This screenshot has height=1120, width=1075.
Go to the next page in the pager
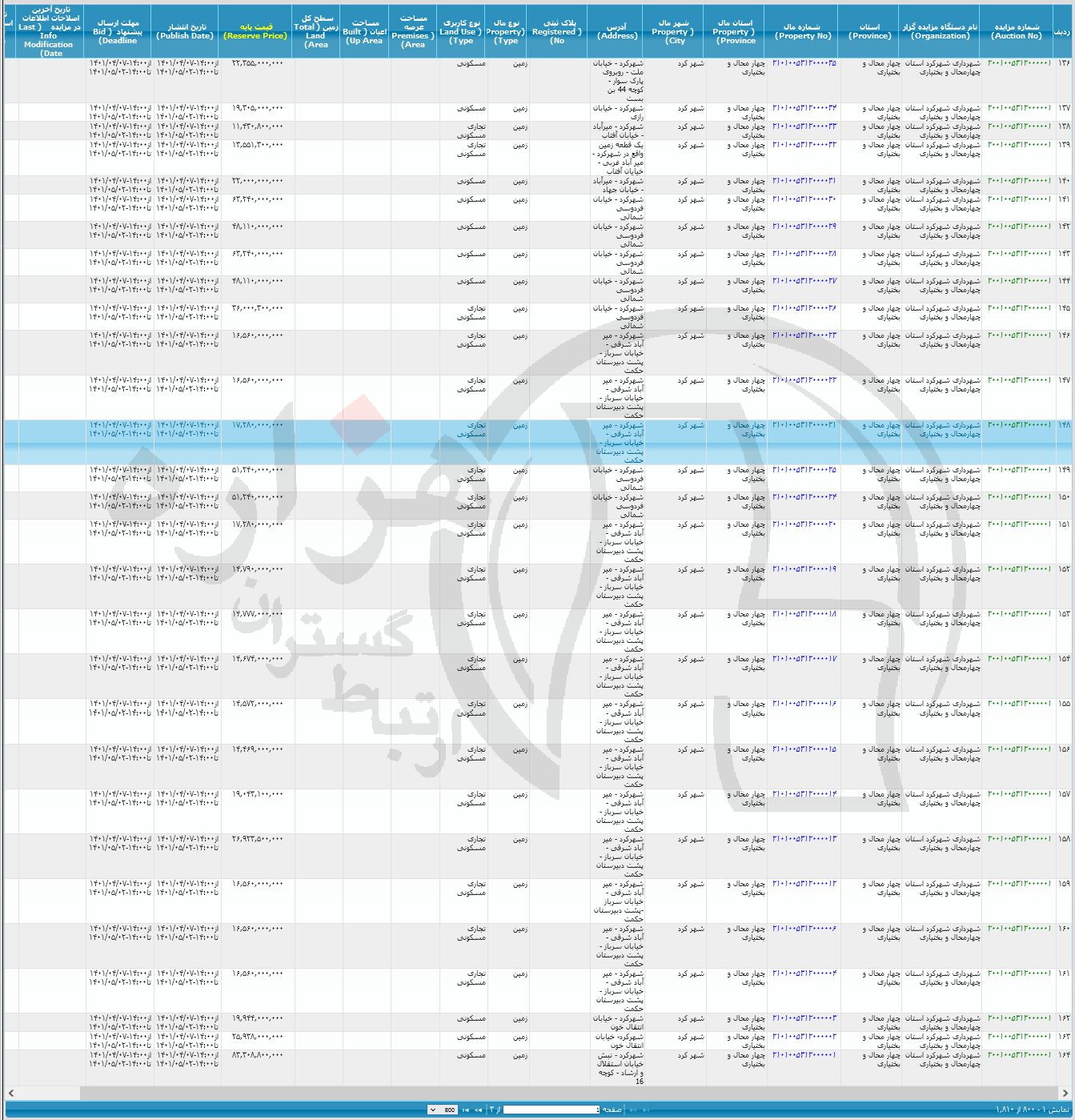coord(479,1110)
